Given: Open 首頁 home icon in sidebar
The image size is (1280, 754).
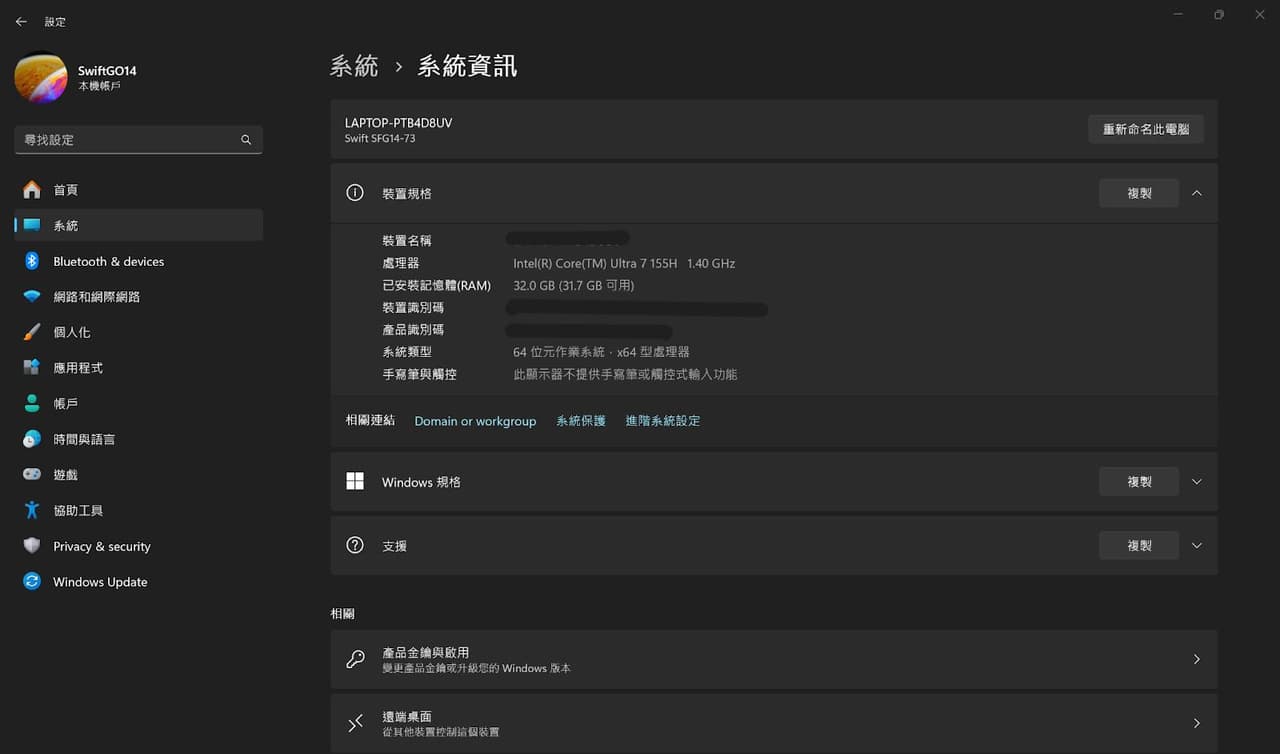Looking at the screenshot, I should [32, 190].
